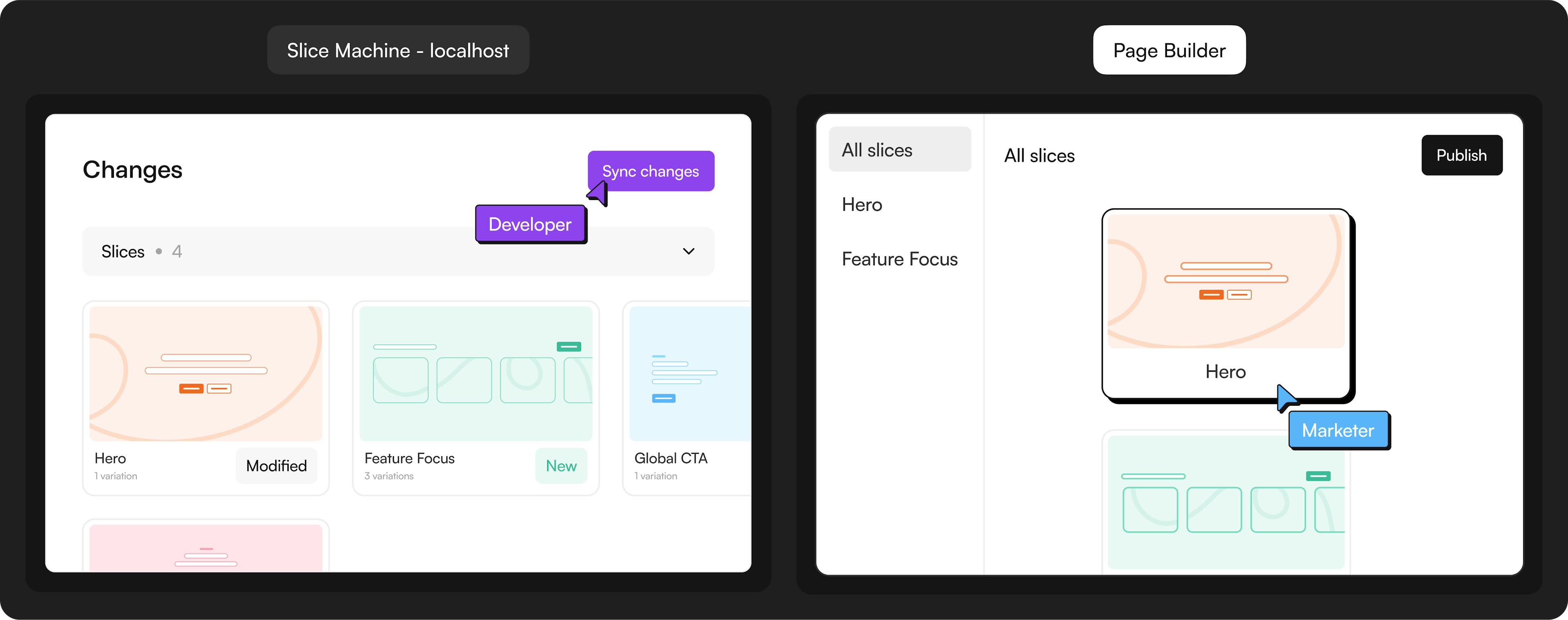Open the Global CTA slice thumbnail
The image size is (1568, 620).
click(690, 373)
